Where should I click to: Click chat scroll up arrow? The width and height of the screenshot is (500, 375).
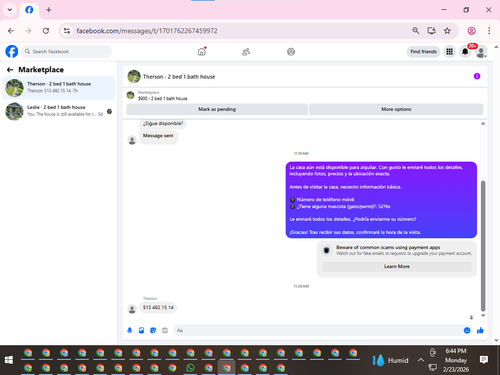[x=483, y=124]
